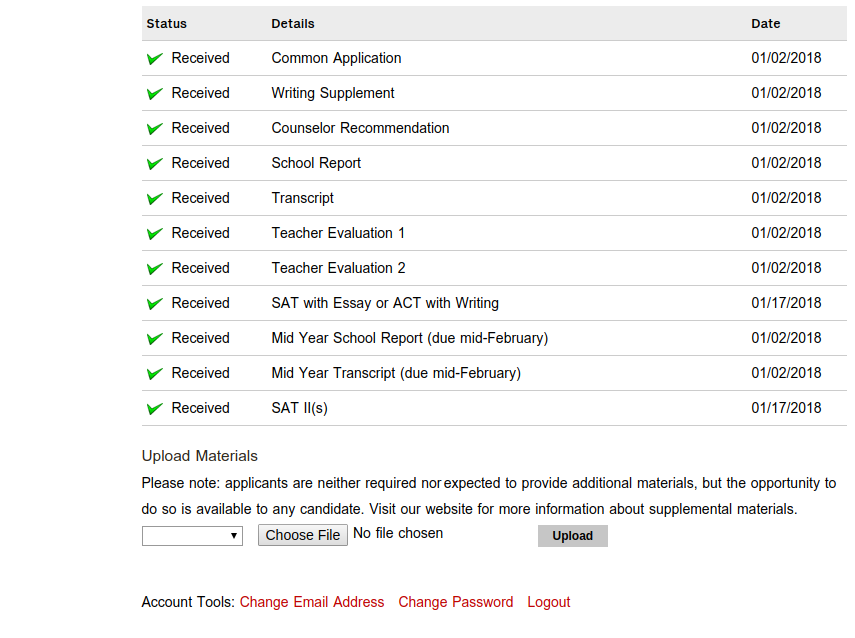855x638 pixels.
Task: Click the SAT II(s) received checkmark icon
Action: (155, 408)
